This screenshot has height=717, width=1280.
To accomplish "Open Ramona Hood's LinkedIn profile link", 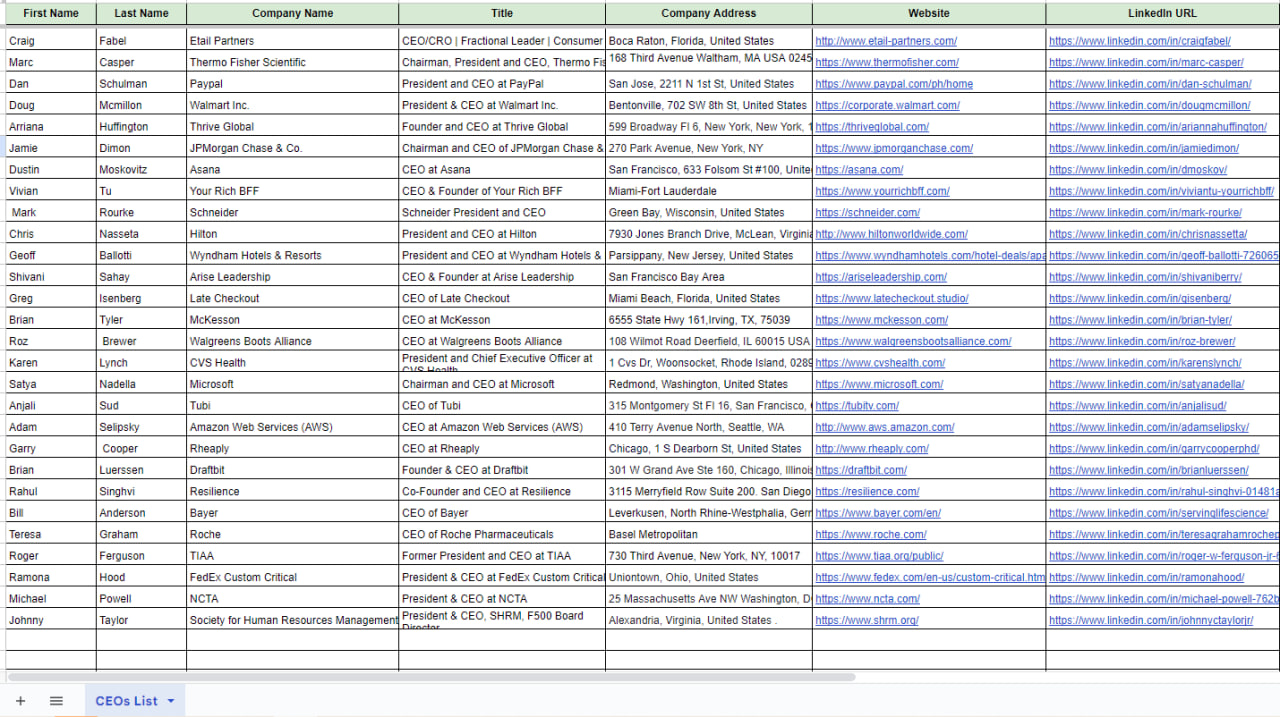I will 1147,578.
